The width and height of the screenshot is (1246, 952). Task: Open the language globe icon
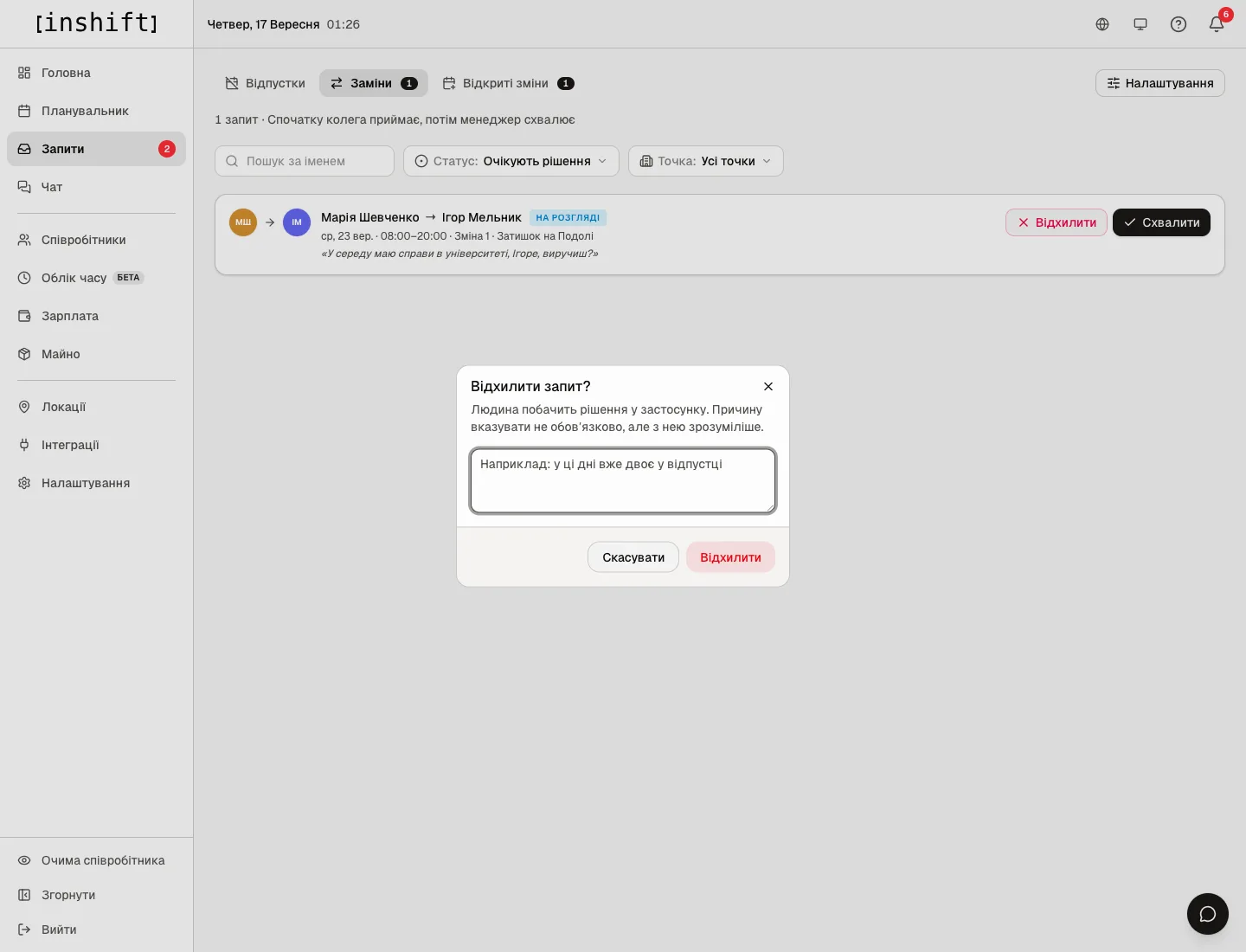1102,24
